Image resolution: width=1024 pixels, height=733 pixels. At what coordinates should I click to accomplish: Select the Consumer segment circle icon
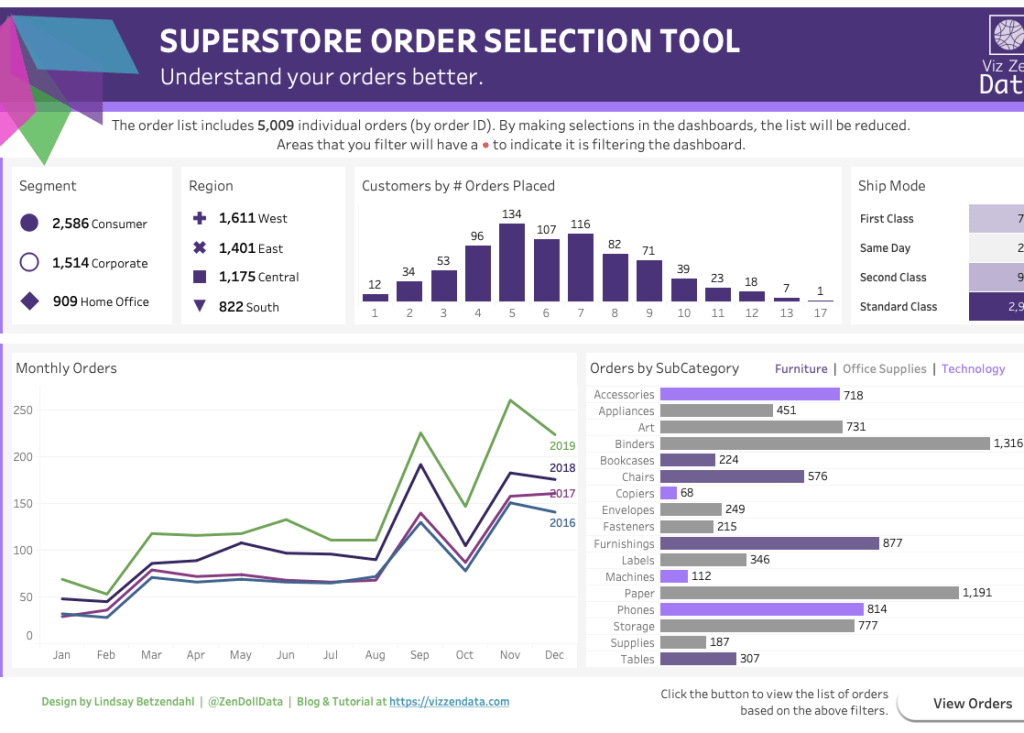[x=29, y=222]
